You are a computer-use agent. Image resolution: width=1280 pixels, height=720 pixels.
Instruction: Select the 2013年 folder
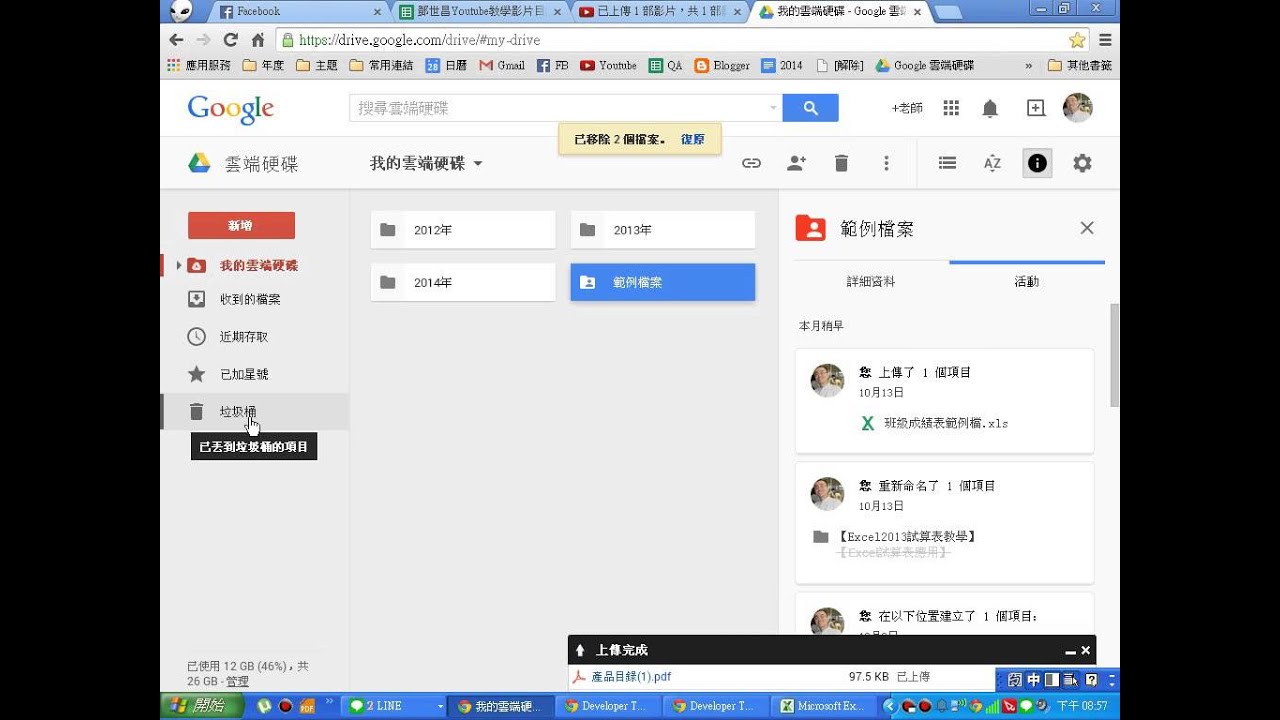663,230
